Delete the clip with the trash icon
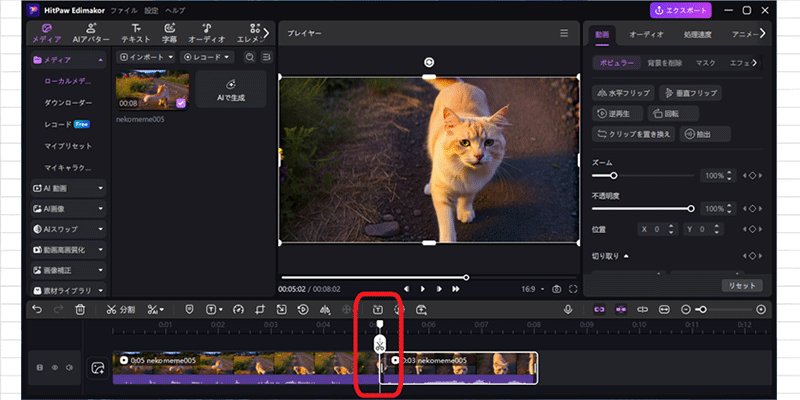Image resolution: width=800 pixels, height=400 pixels. [x=80, y=310]
